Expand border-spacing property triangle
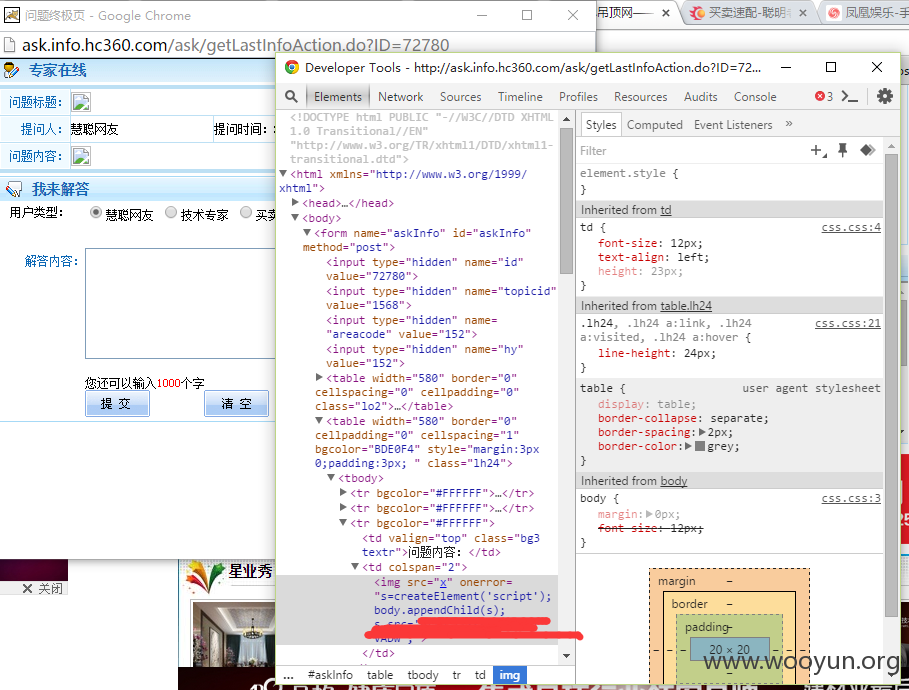The width and height of the screenshot is (909, 690). point(702,432)
